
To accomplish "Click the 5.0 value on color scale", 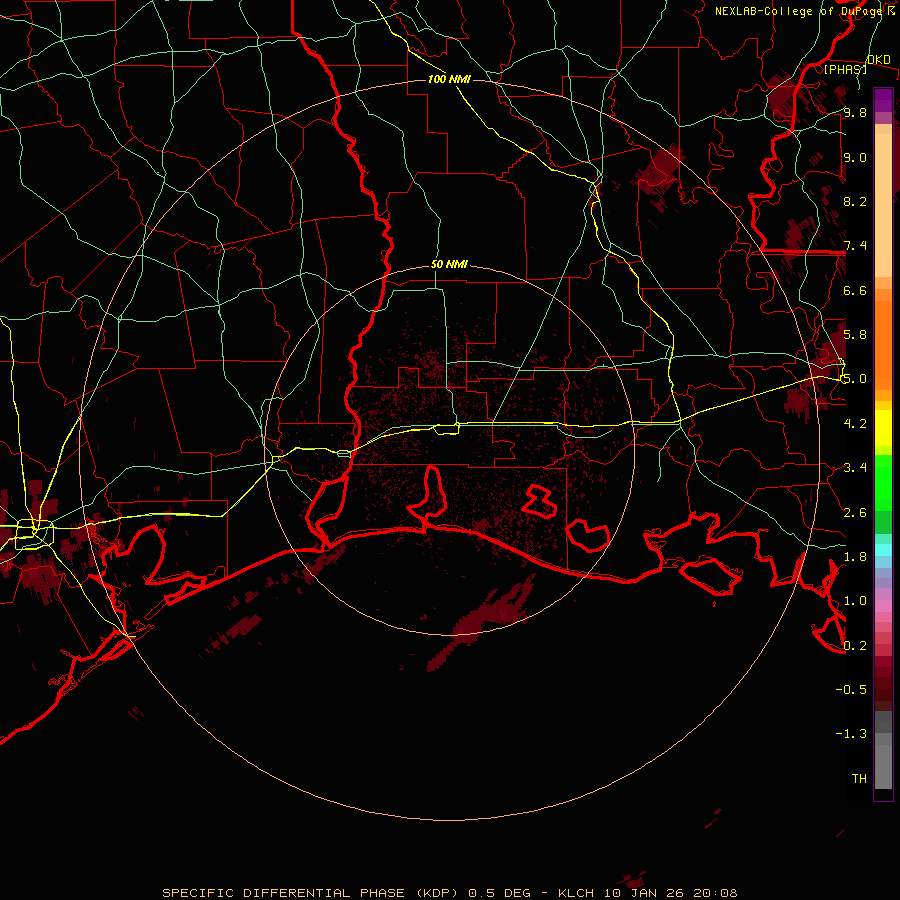I will click(855, 379).
